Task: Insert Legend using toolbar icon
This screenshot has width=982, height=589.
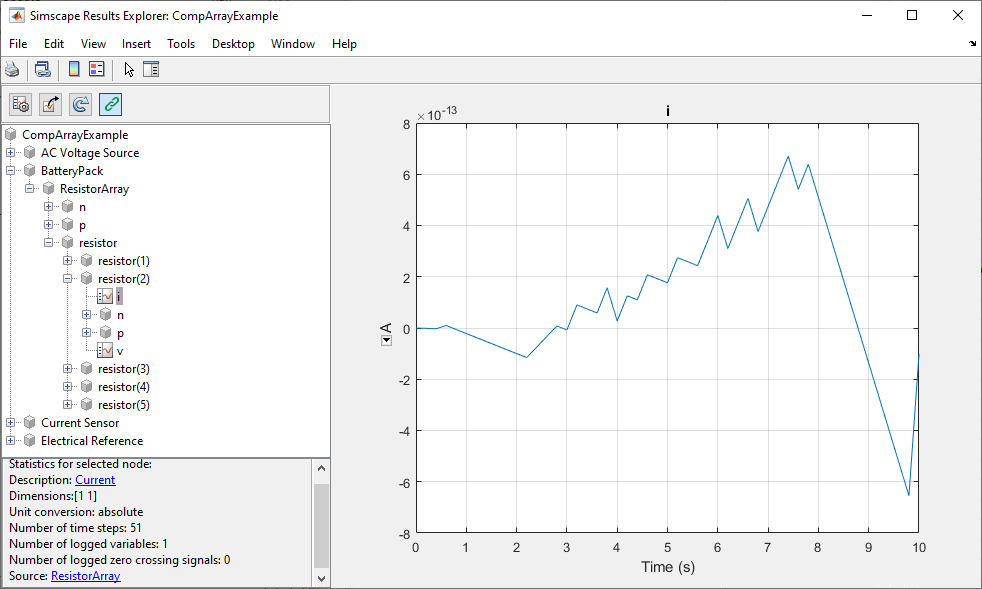Action: (x=96, y=69)
